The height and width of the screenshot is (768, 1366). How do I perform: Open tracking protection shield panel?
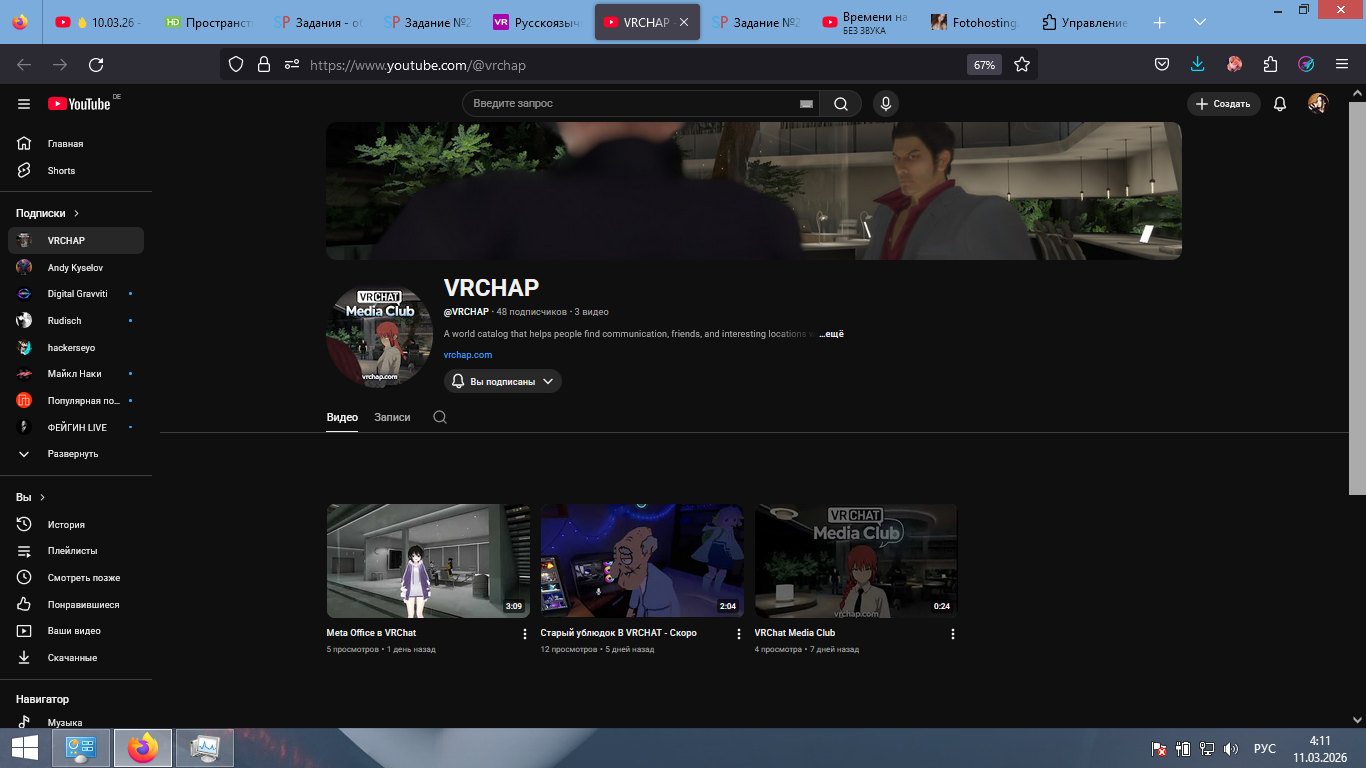[236, 65]
